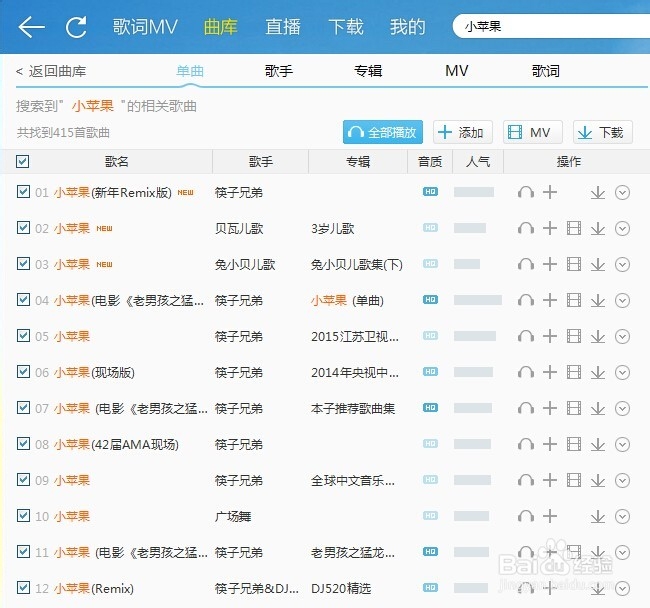
Task: Add song 01 Remix to playlist
Action: pos(550,192)
